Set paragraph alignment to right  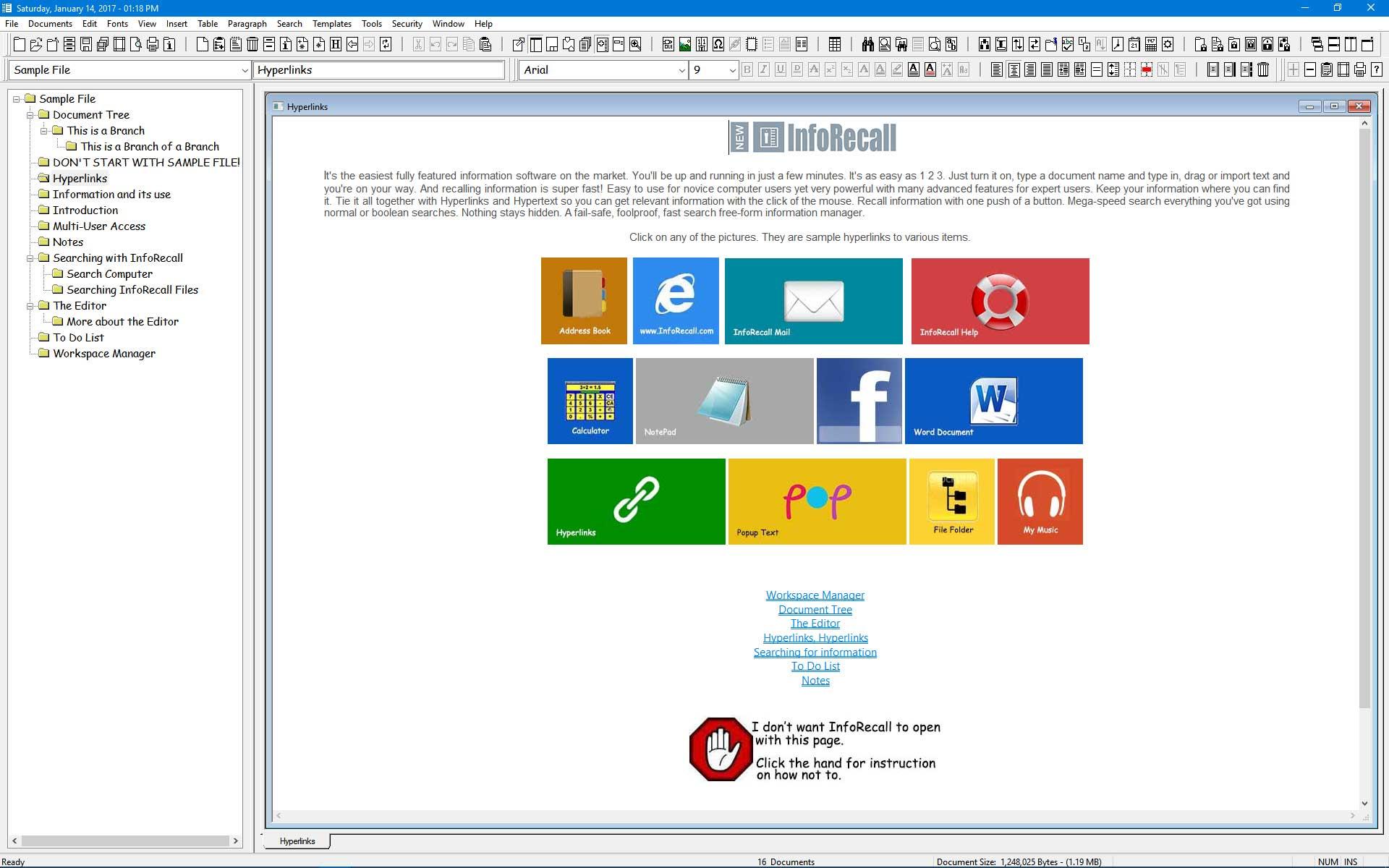[x=1030, y=70]
